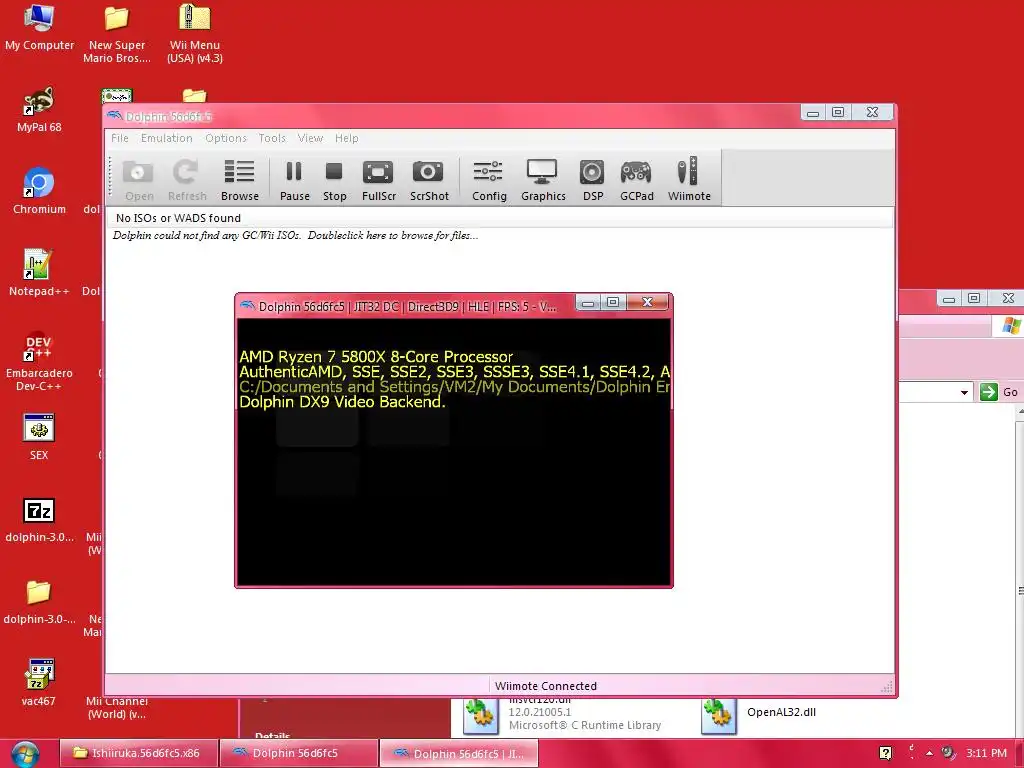Click 'Dolphin could not find any GC/Wii ISOs' message

click(x=295, y=236)
